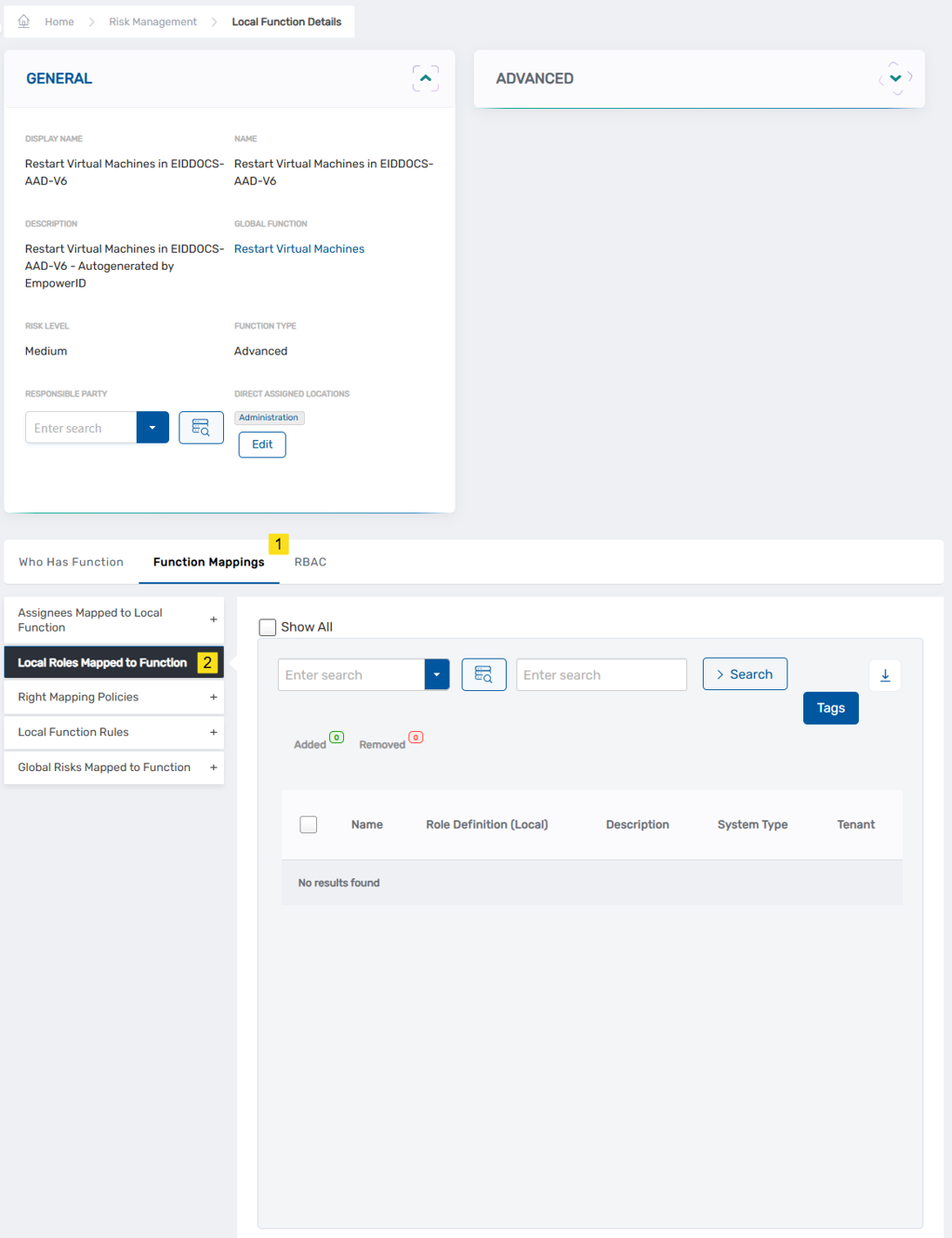
Task: Click the Advanced function type value
Action: [261, 352]
